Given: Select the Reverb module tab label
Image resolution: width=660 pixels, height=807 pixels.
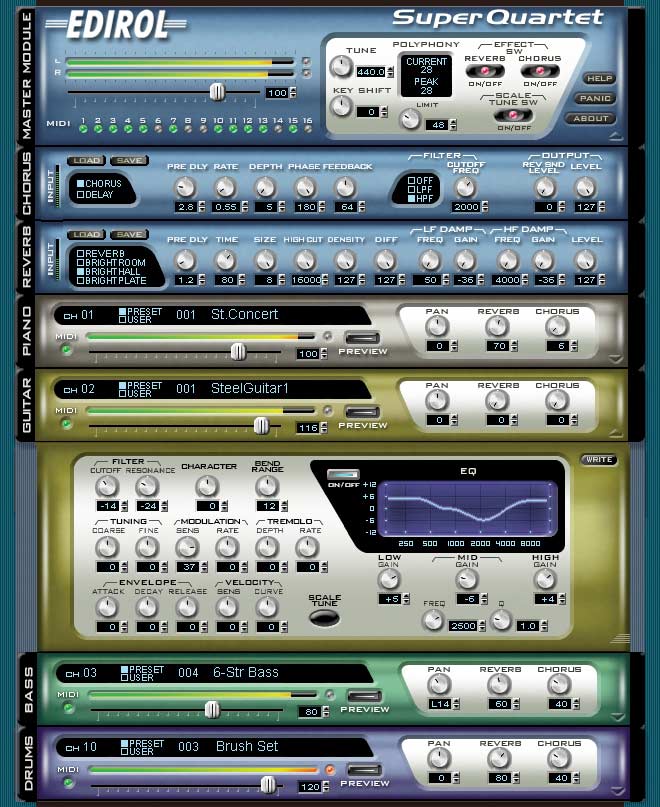Looking at the screenshot, I should (27, 257).
